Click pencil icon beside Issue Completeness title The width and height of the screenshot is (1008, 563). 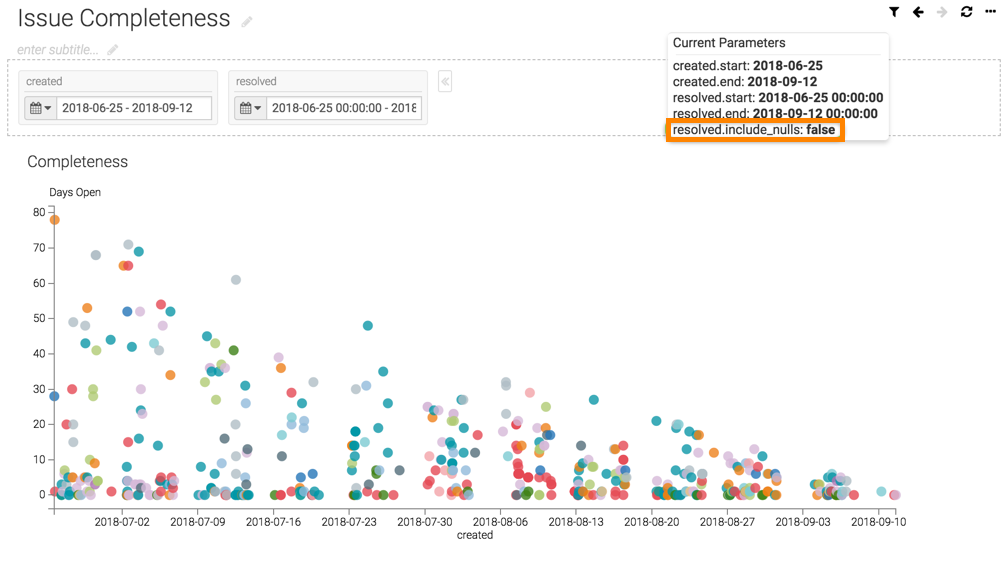pos(247,21)
